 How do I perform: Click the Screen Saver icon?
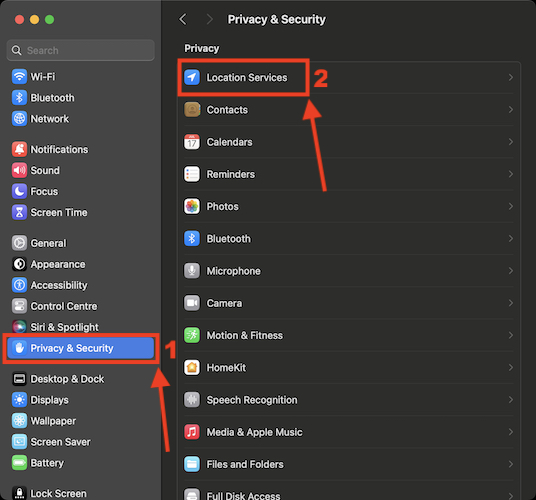pyautogui.click(x=19, y=442)
